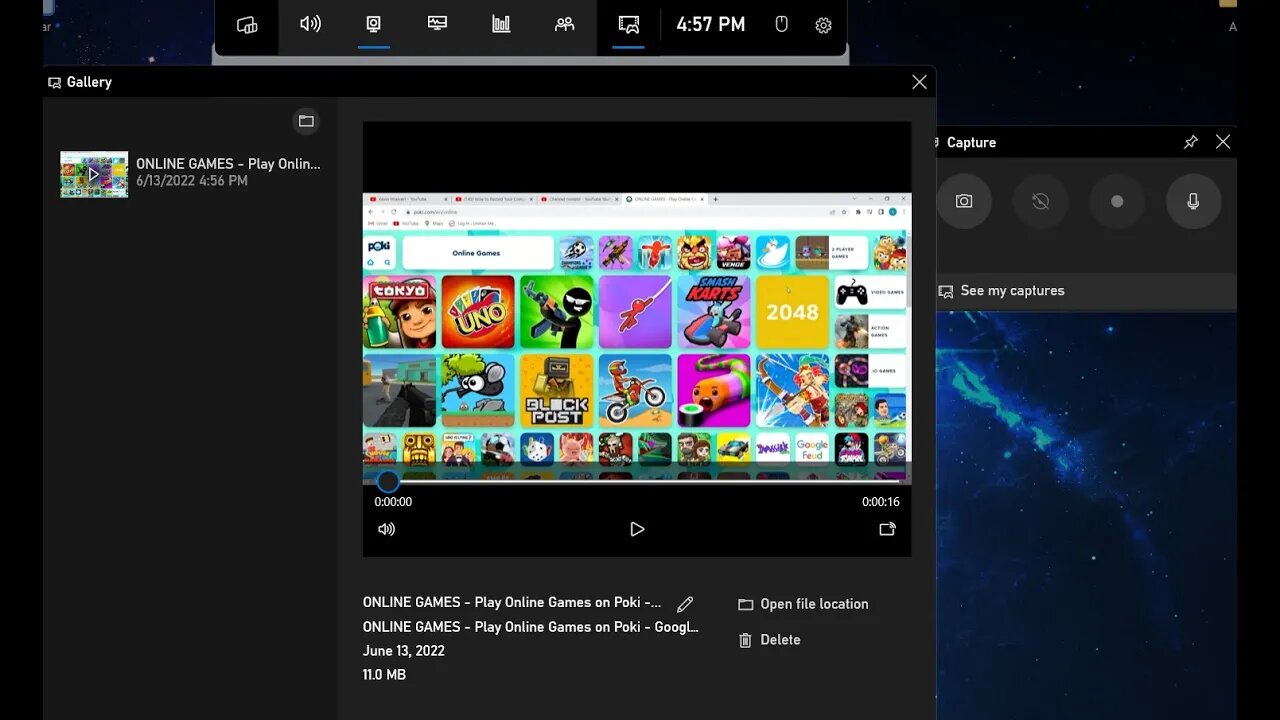Mute the video preview volume

click(x=387, y=529)
